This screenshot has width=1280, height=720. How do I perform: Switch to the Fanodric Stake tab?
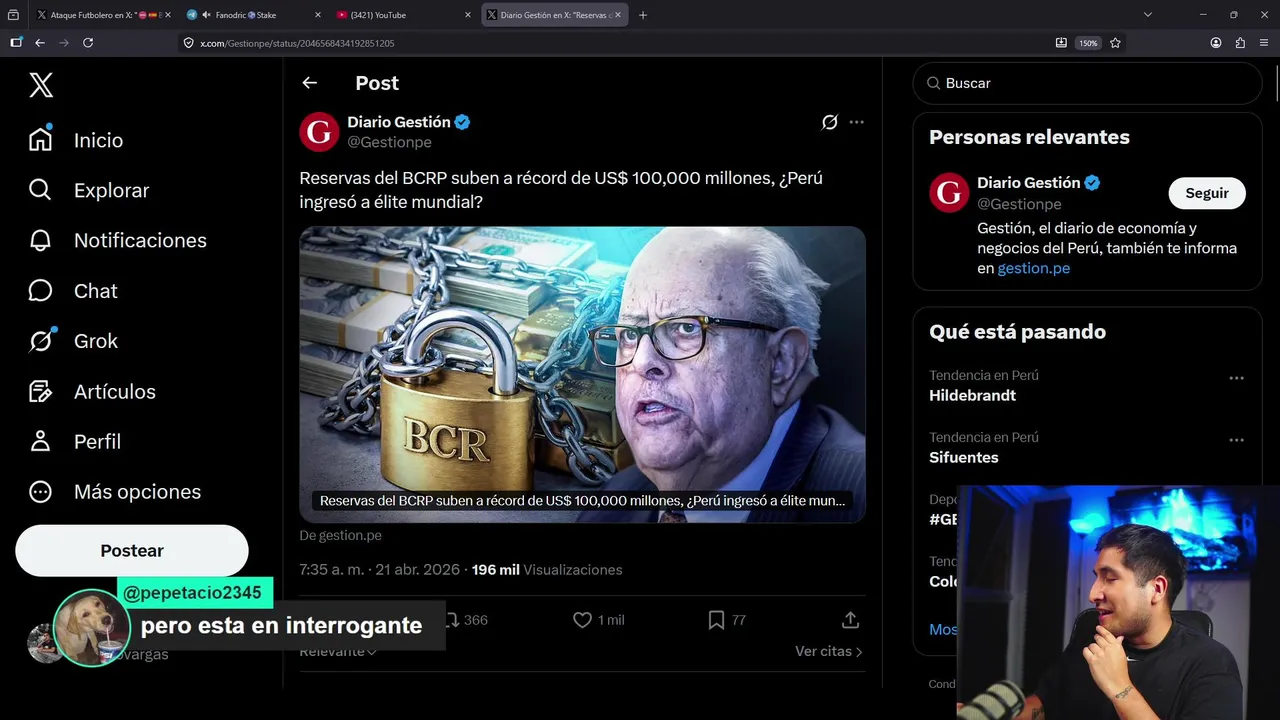pyautogui.click(x=248, y=15)
